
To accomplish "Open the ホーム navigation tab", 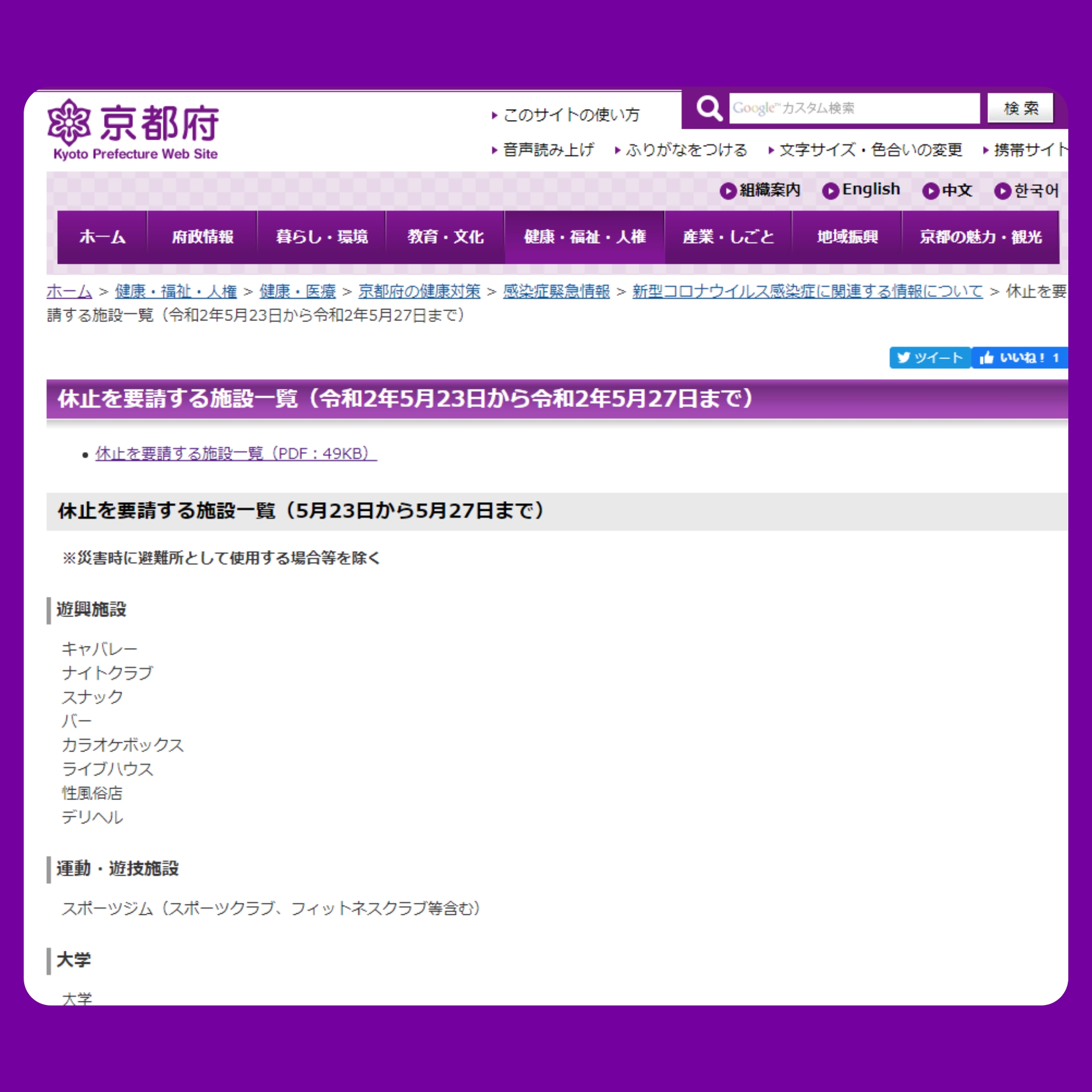I will [x=103, y=237].
